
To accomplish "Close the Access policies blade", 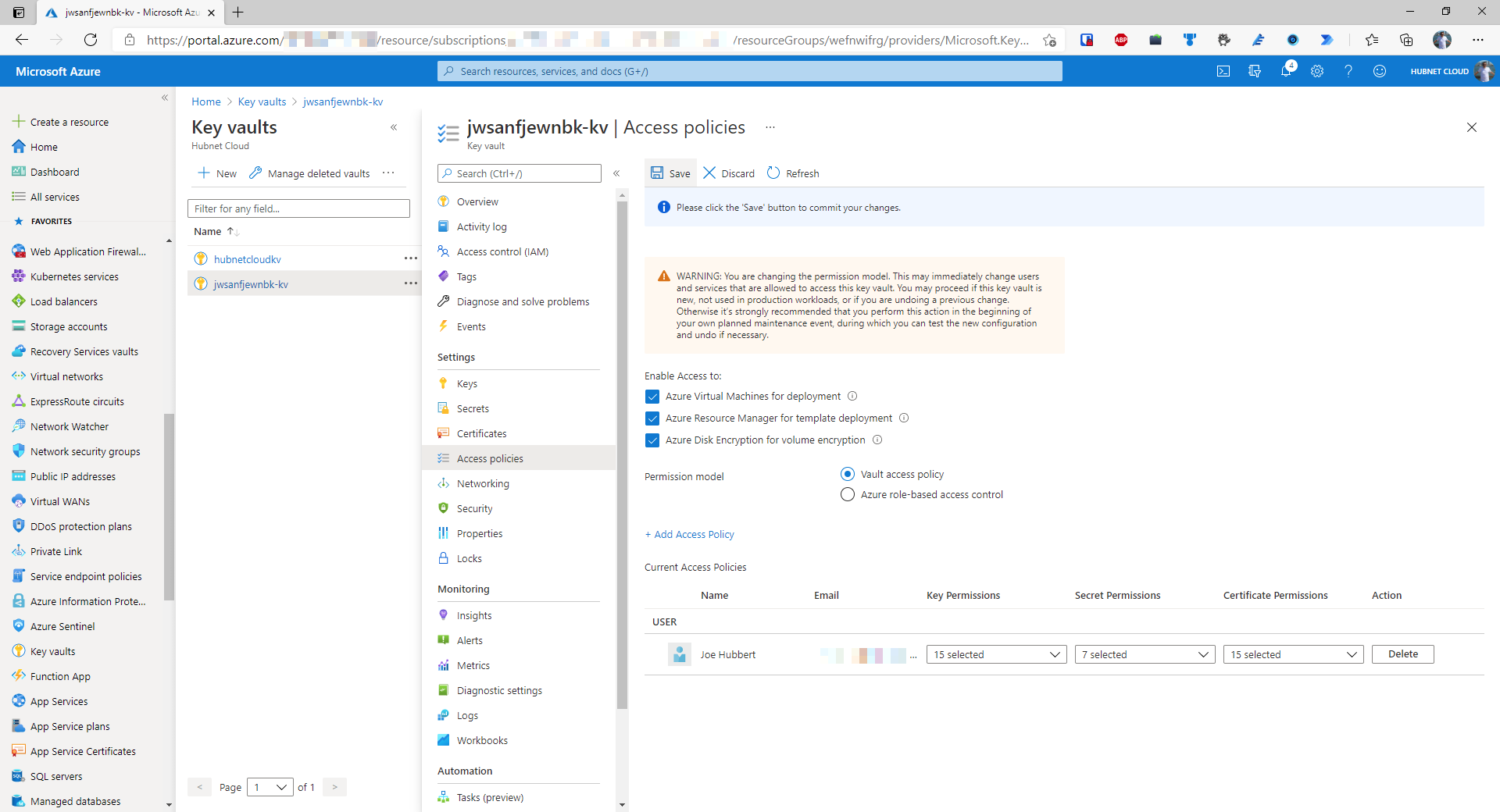I will (1472, 127).
